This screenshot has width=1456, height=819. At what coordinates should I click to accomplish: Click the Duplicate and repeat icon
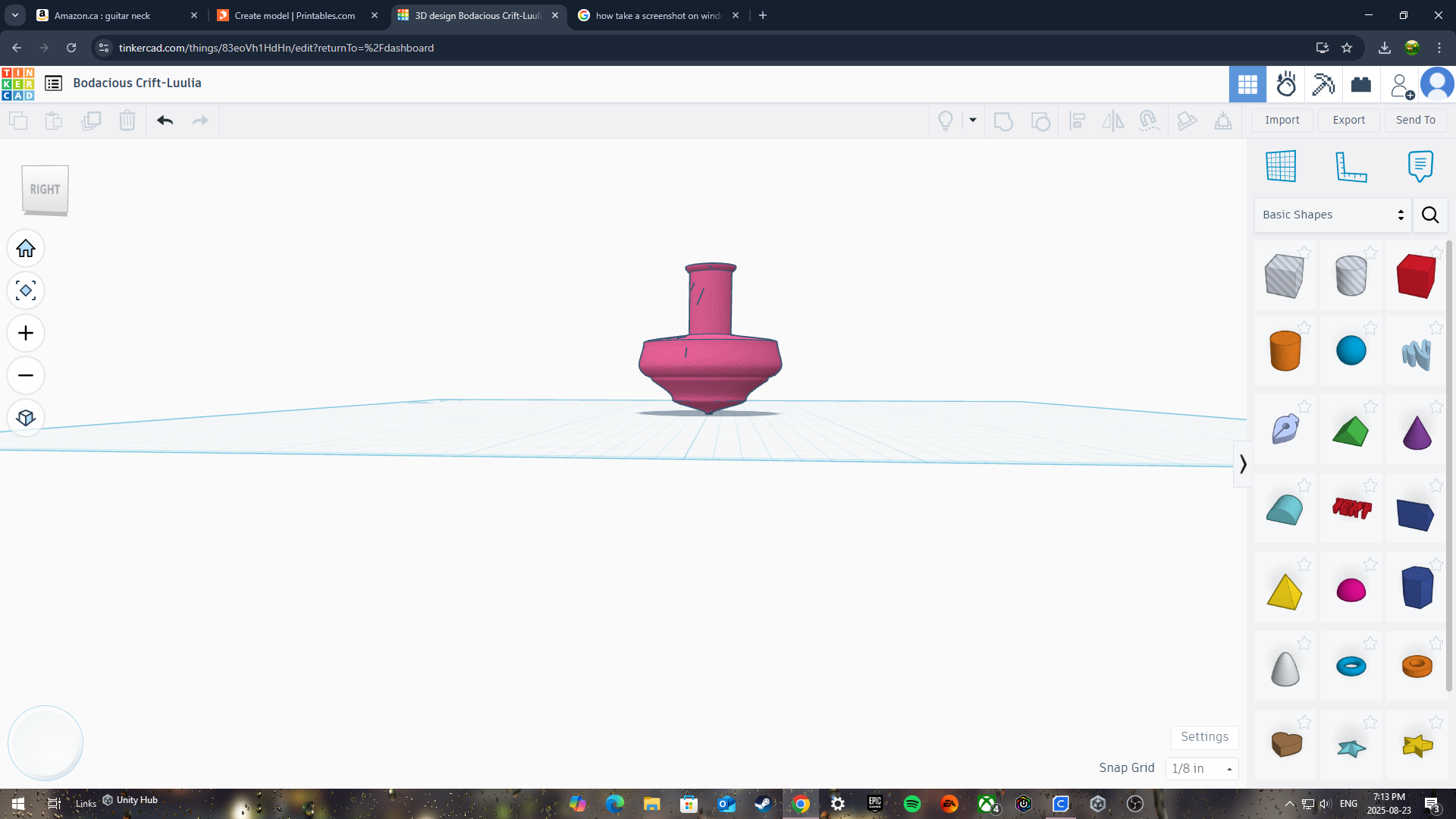click(x=91, y=121)
